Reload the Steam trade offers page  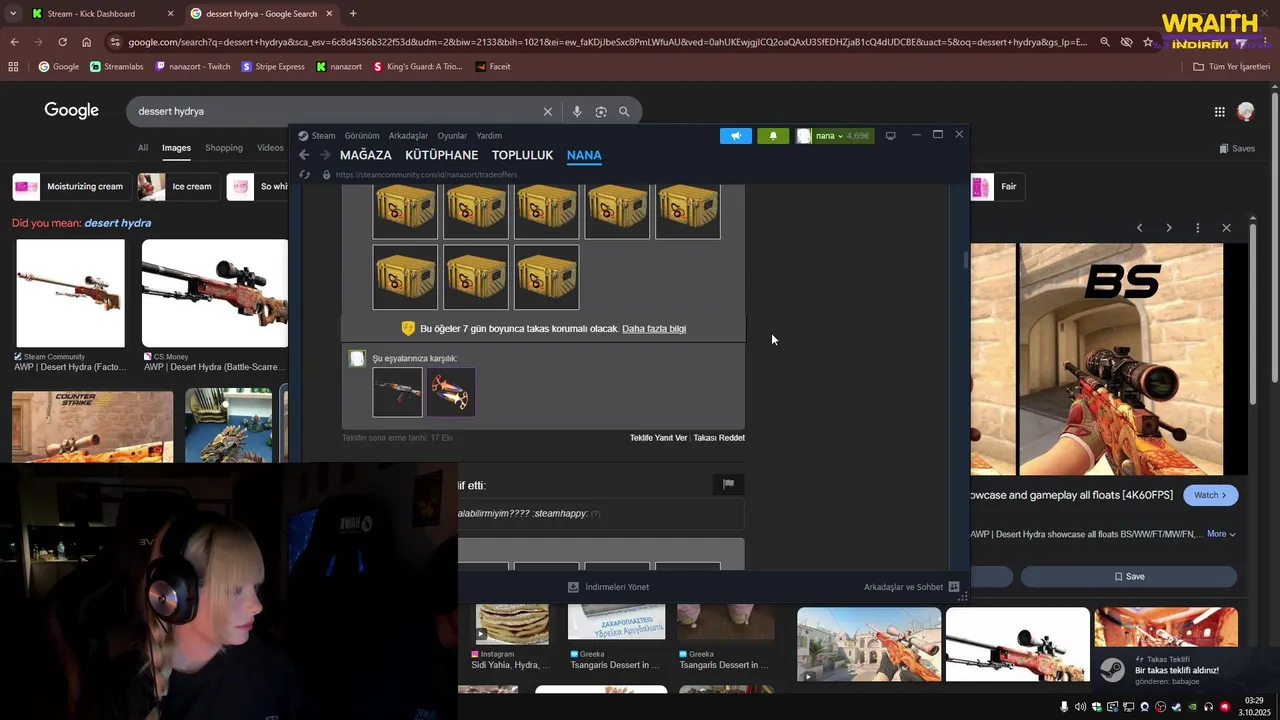click(x=305, y=175)
